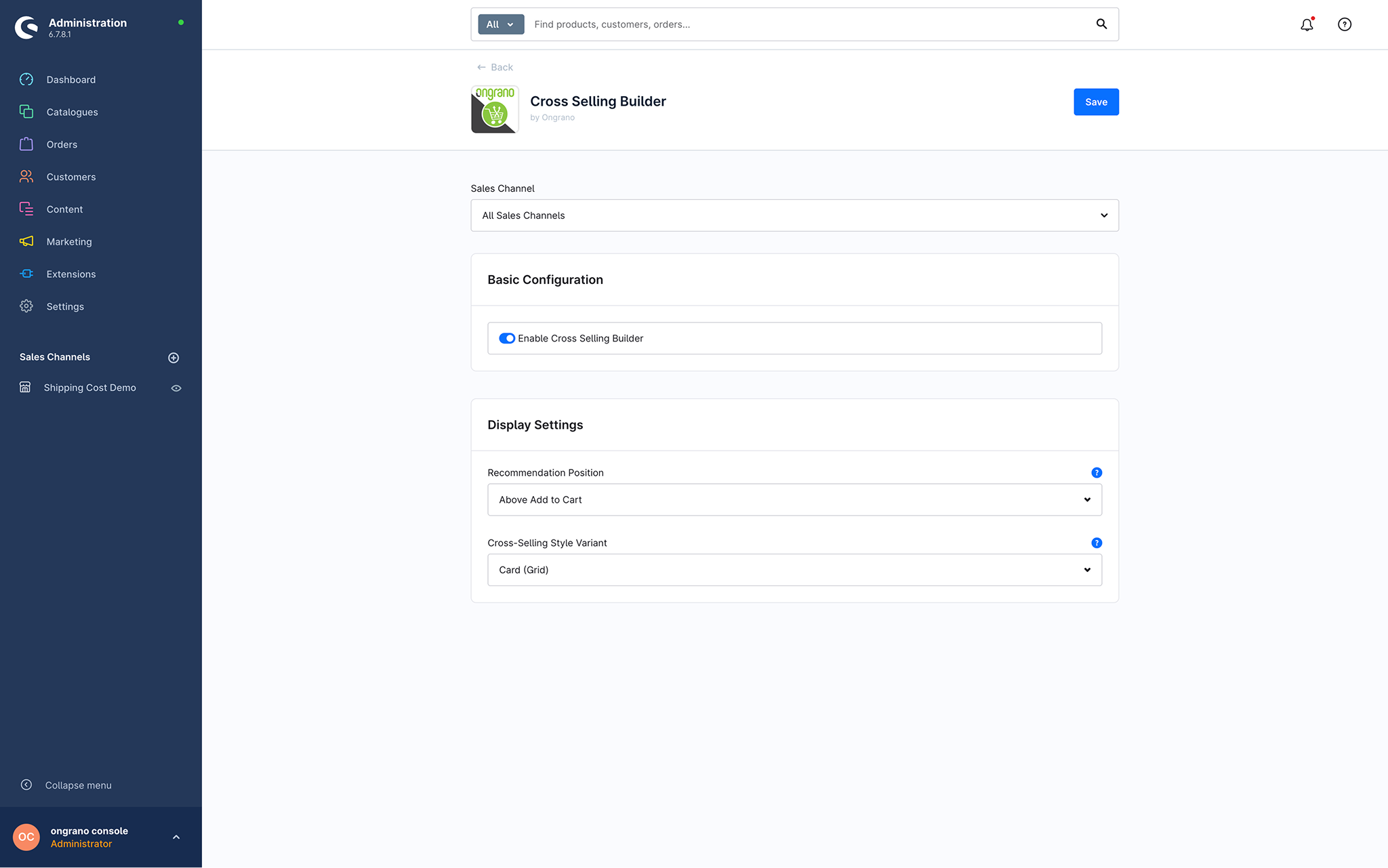
Task: Click the Dashboard gauge icon
Action: 26,79
